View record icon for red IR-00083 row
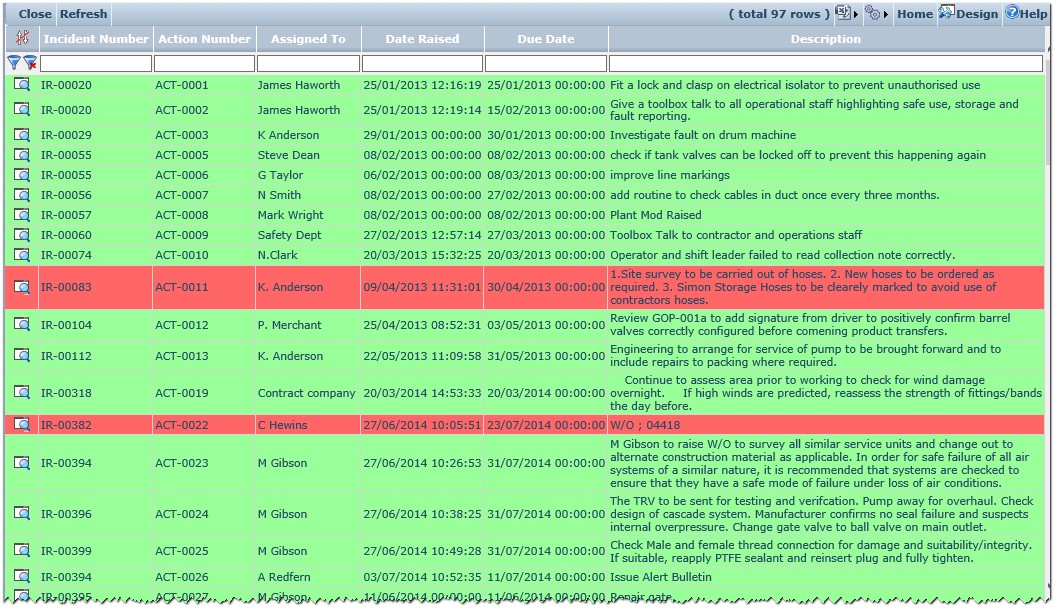1054x613 pixels. [x=22, y=287]
